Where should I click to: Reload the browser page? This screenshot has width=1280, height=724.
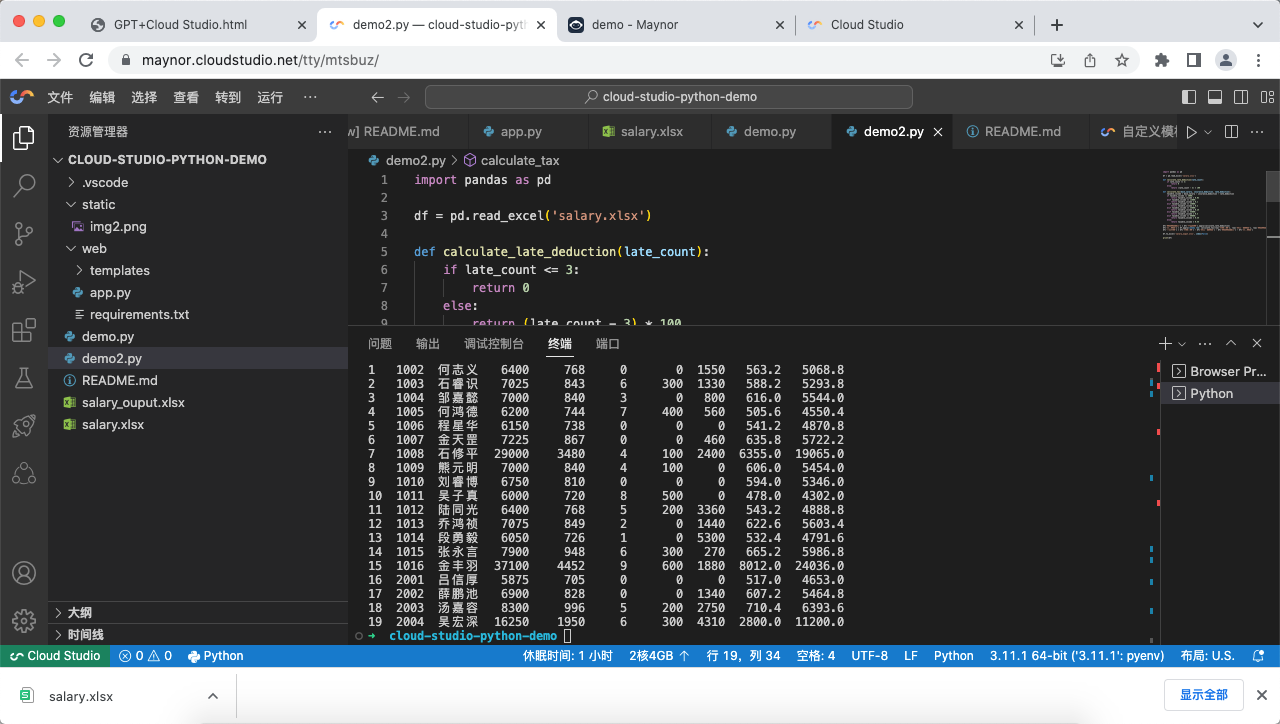tap(86, 60)
